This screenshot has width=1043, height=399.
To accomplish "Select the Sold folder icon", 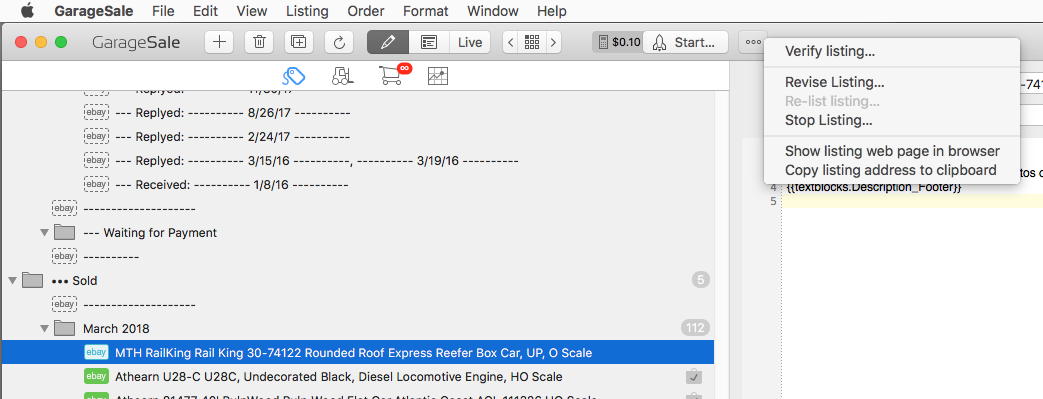I will [32, 280].
